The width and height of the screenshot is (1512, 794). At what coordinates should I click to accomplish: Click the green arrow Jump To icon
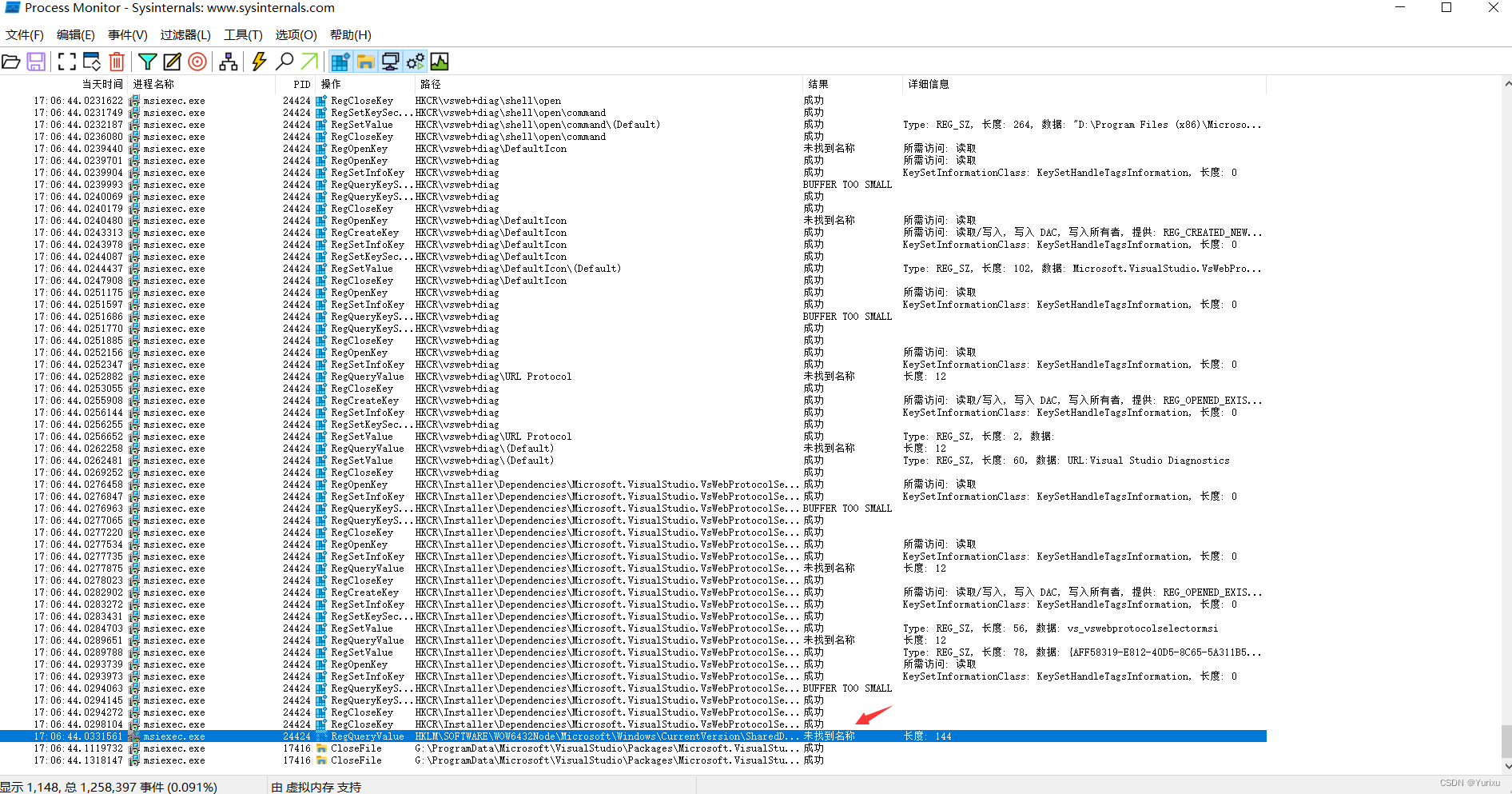(309, 62)
